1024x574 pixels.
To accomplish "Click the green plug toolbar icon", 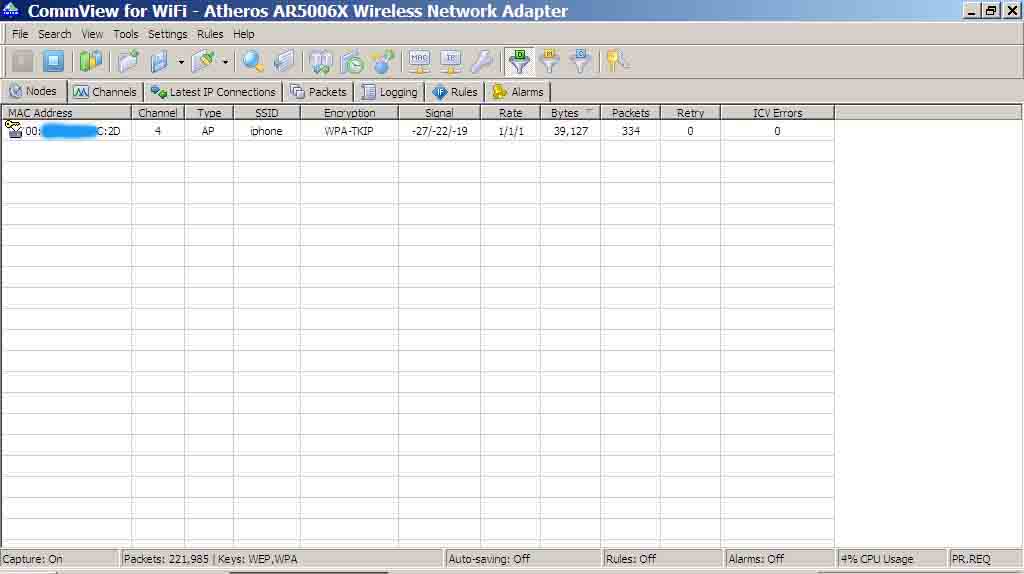I will pos(203,61).
